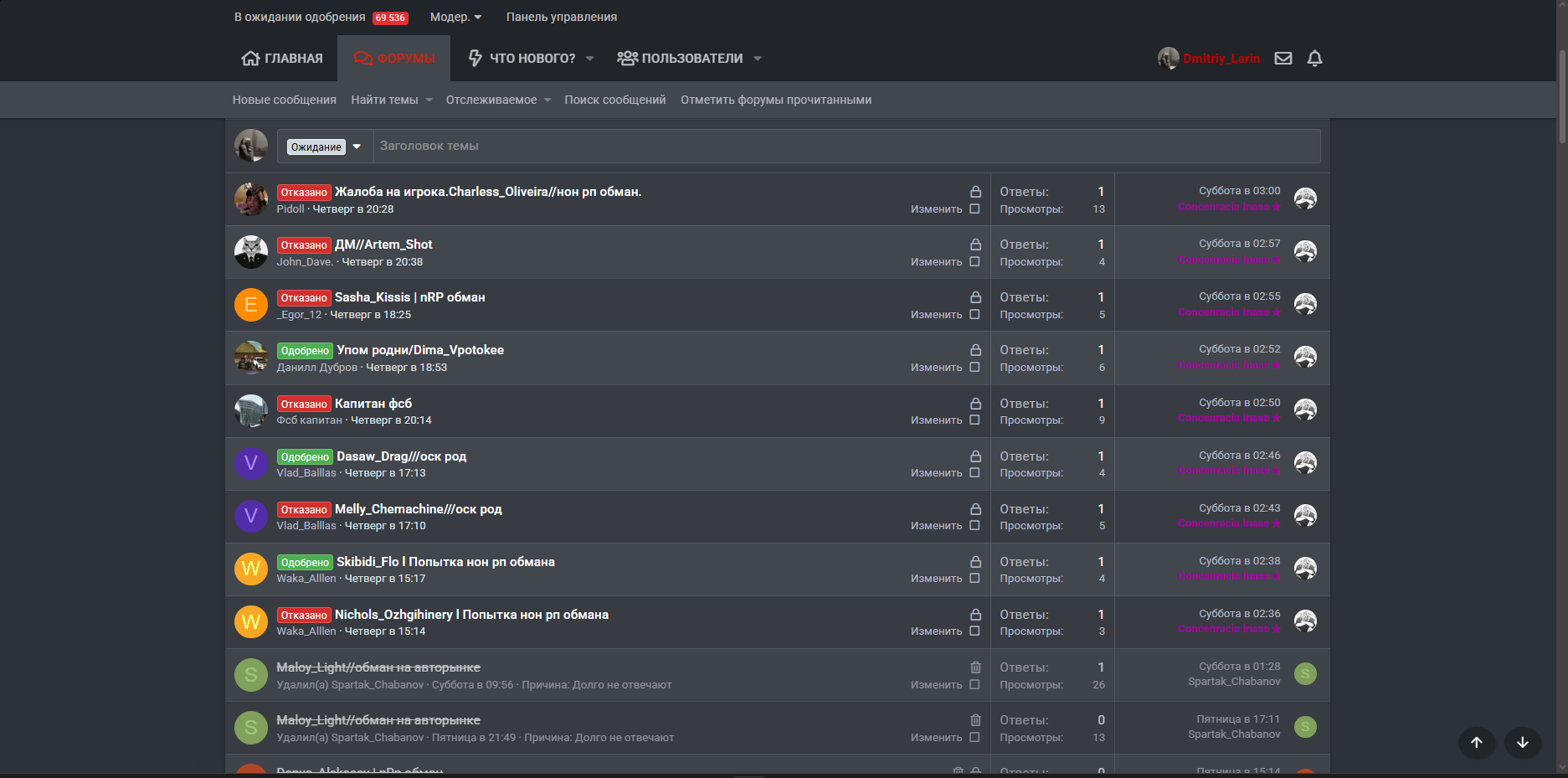This screenshot has height=778, width=1568.
Task: Click the scroll-to-top arrow button
Action: (x=1476, y=742)
